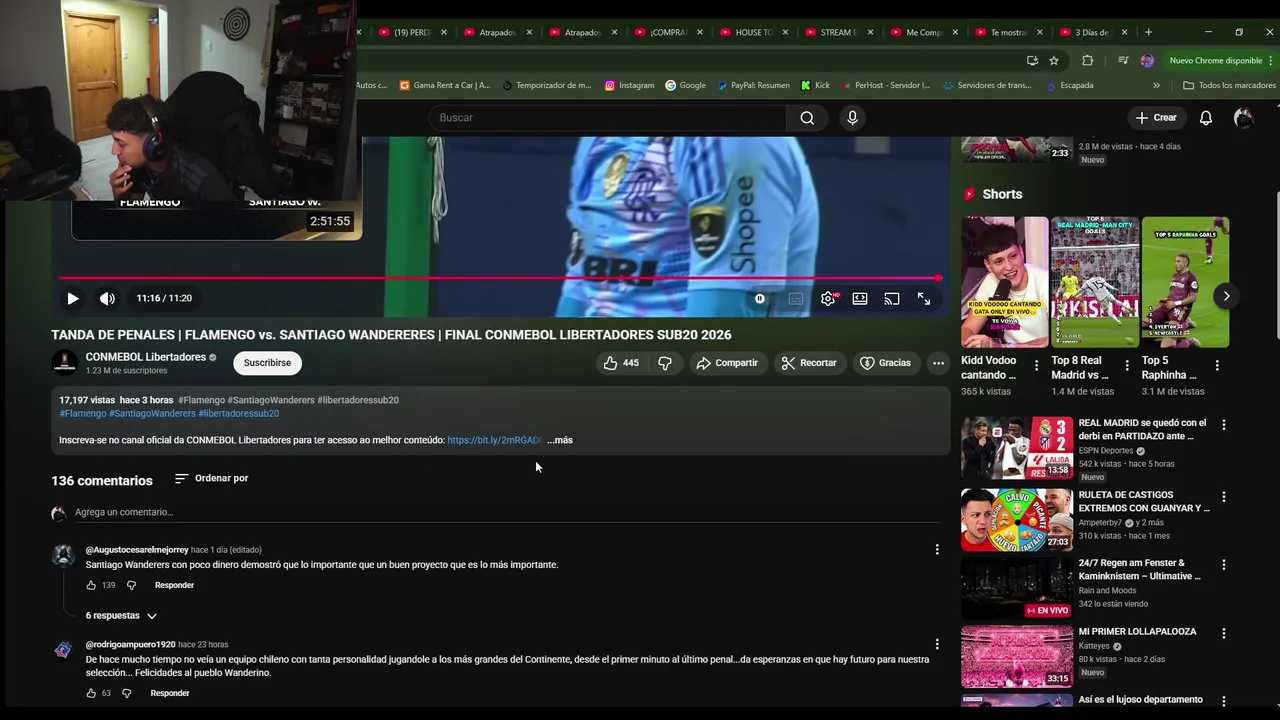1280x720 pixels.
Task: Mute the video using the speaker icon
Action: [107, 298]
